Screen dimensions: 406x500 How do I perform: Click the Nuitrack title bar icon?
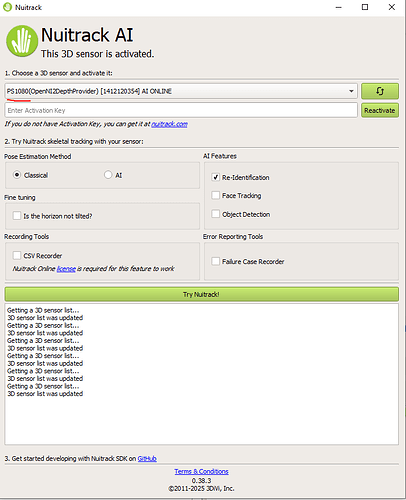7,7
